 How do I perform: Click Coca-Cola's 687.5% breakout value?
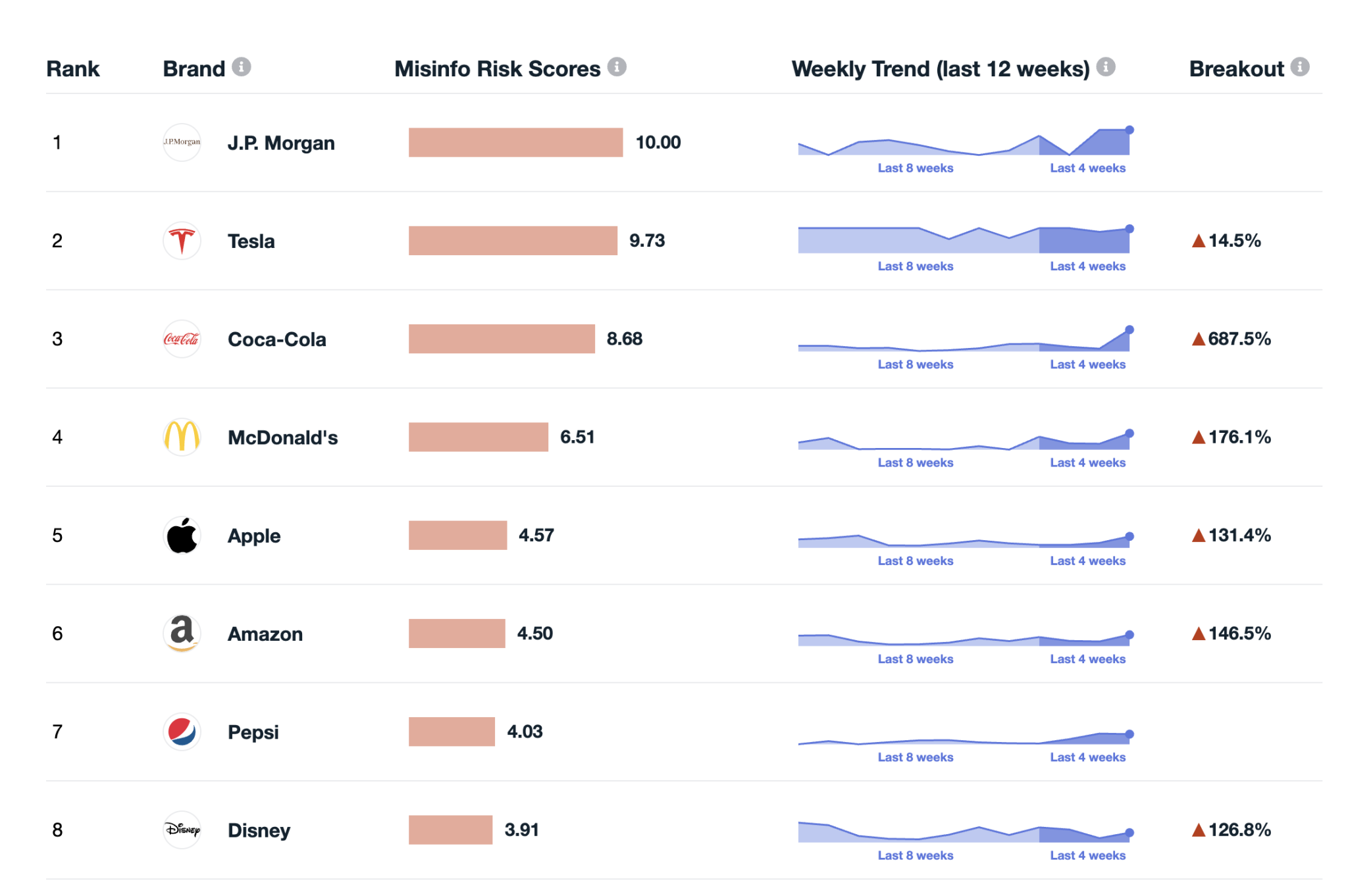click(1239, 339)
